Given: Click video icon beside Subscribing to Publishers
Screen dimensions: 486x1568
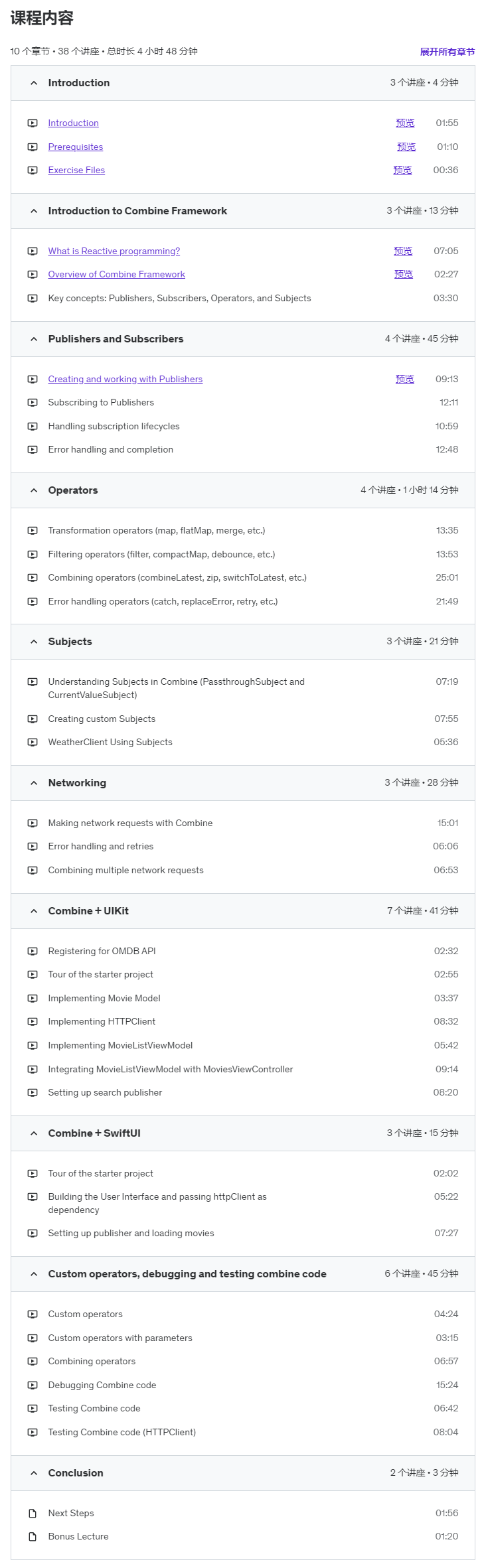Looking at the screenshot, I should pyautogui.click(x=33, y=403).
